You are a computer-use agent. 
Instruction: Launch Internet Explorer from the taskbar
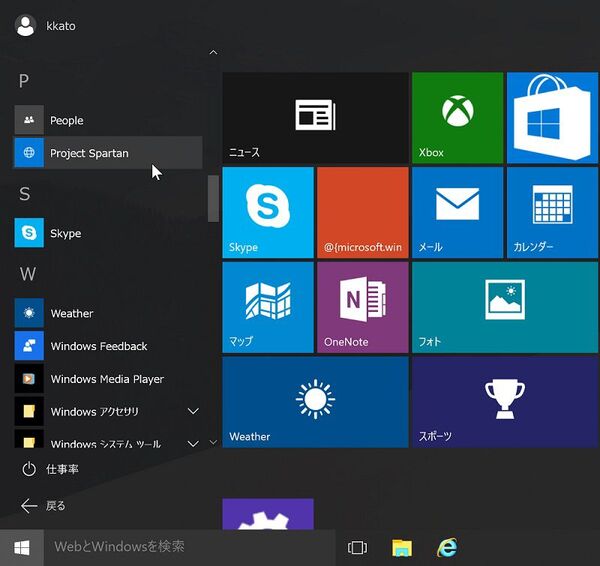pyautogui.click(x=447, y=548)
